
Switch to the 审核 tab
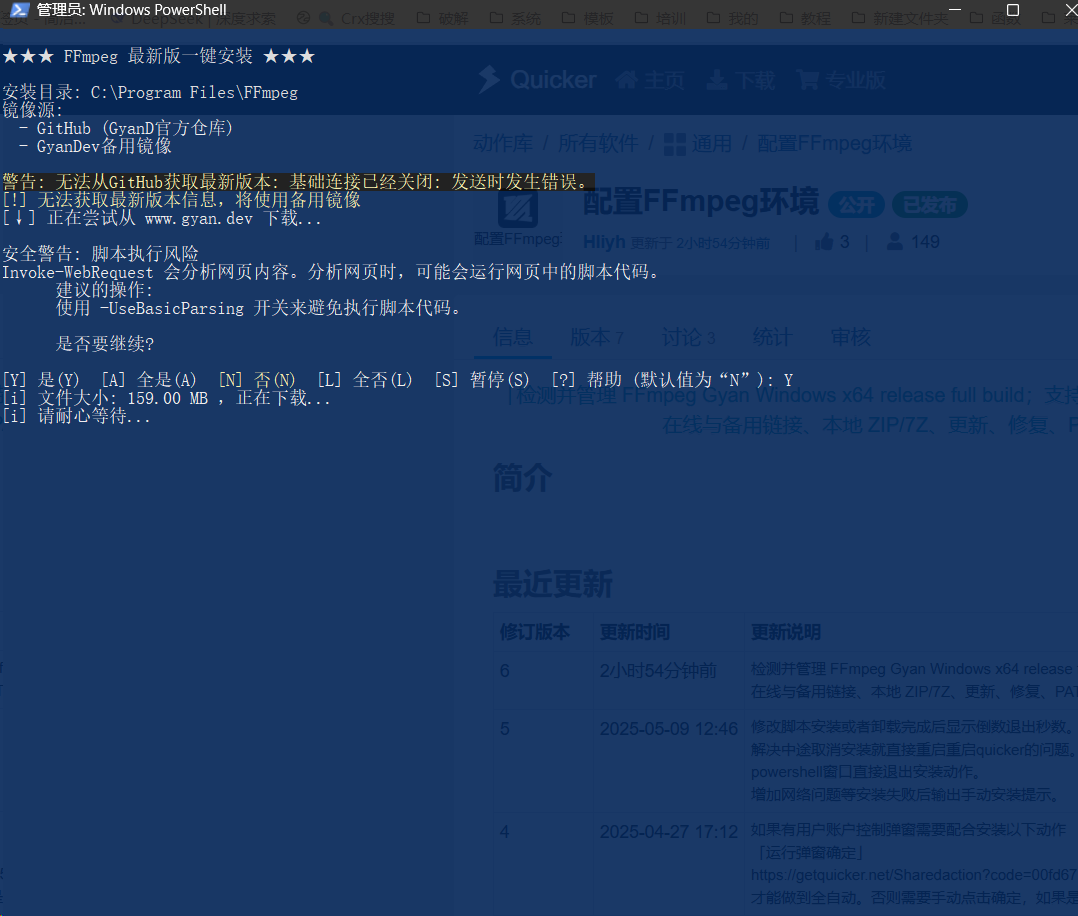(x=850, y=337)
